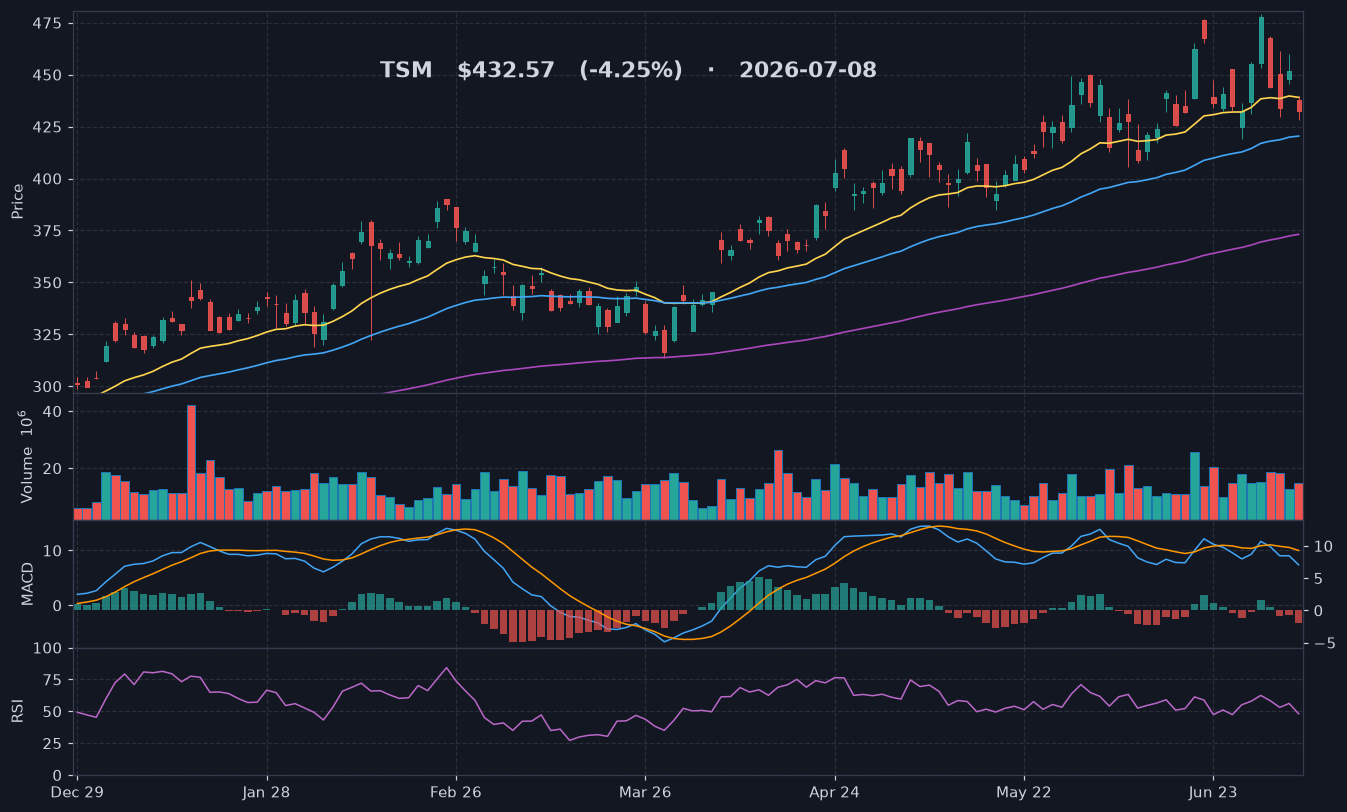Click the 40 volume tick label
The height and width of the screenshot is (812, 1347).
pos(54,412)
